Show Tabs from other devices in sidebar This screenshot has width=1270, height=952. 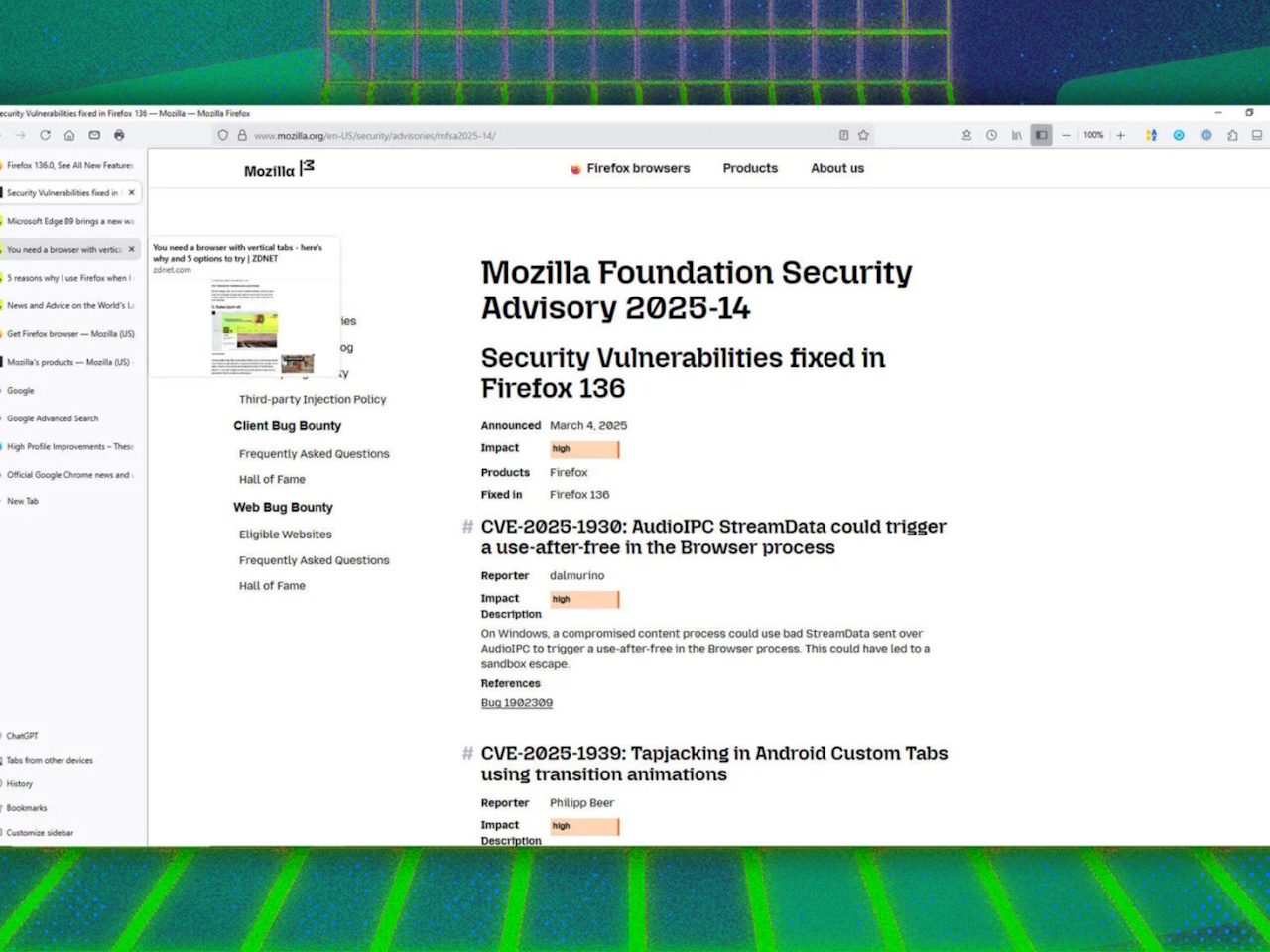49,760
